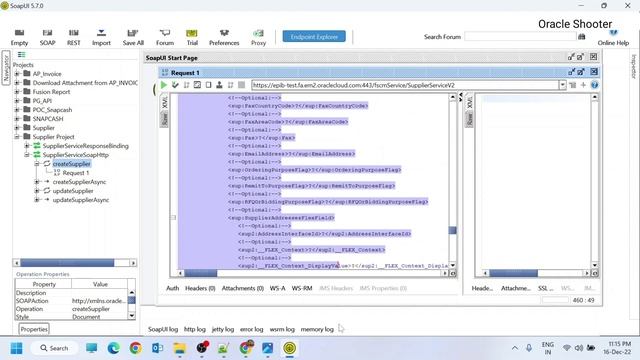Submit request with the green play button
Screen dimensions: 640x360
(x=164, y=85)
